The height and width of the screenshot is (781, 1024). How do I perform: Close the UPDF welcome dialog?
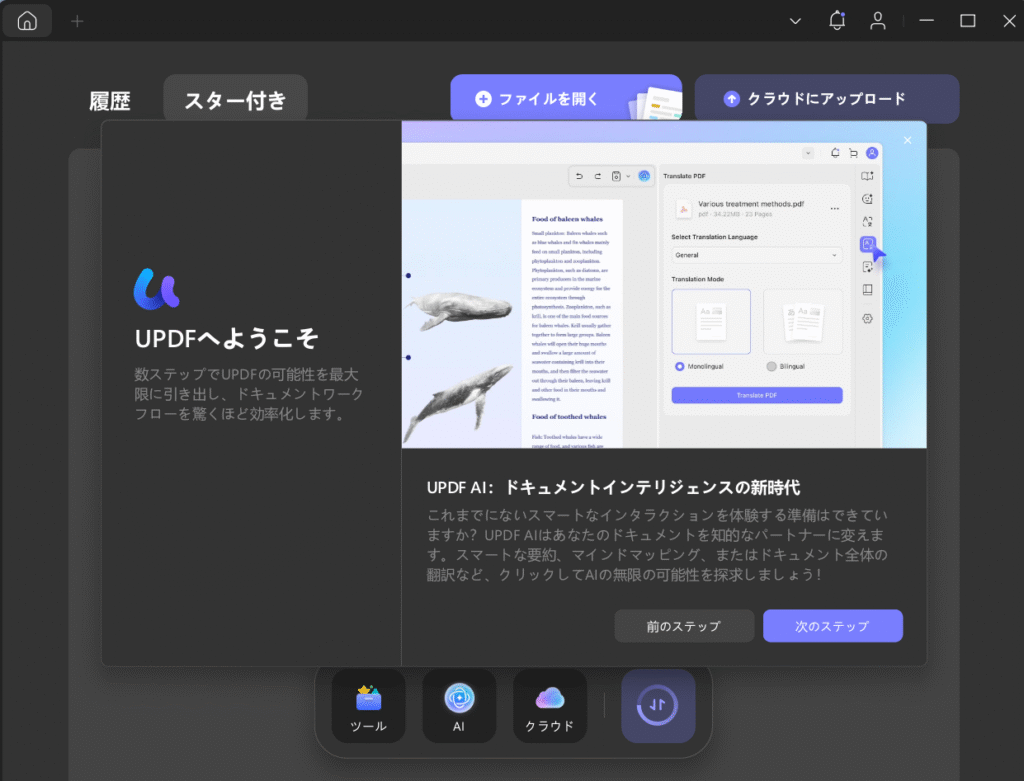point(907,140)
